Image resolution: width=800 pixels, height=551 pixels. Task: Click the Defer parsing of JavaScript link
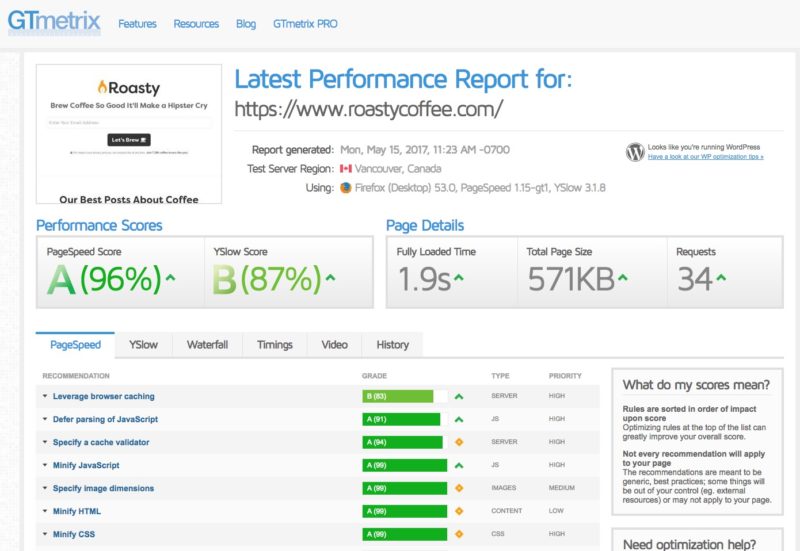[106, 419]
